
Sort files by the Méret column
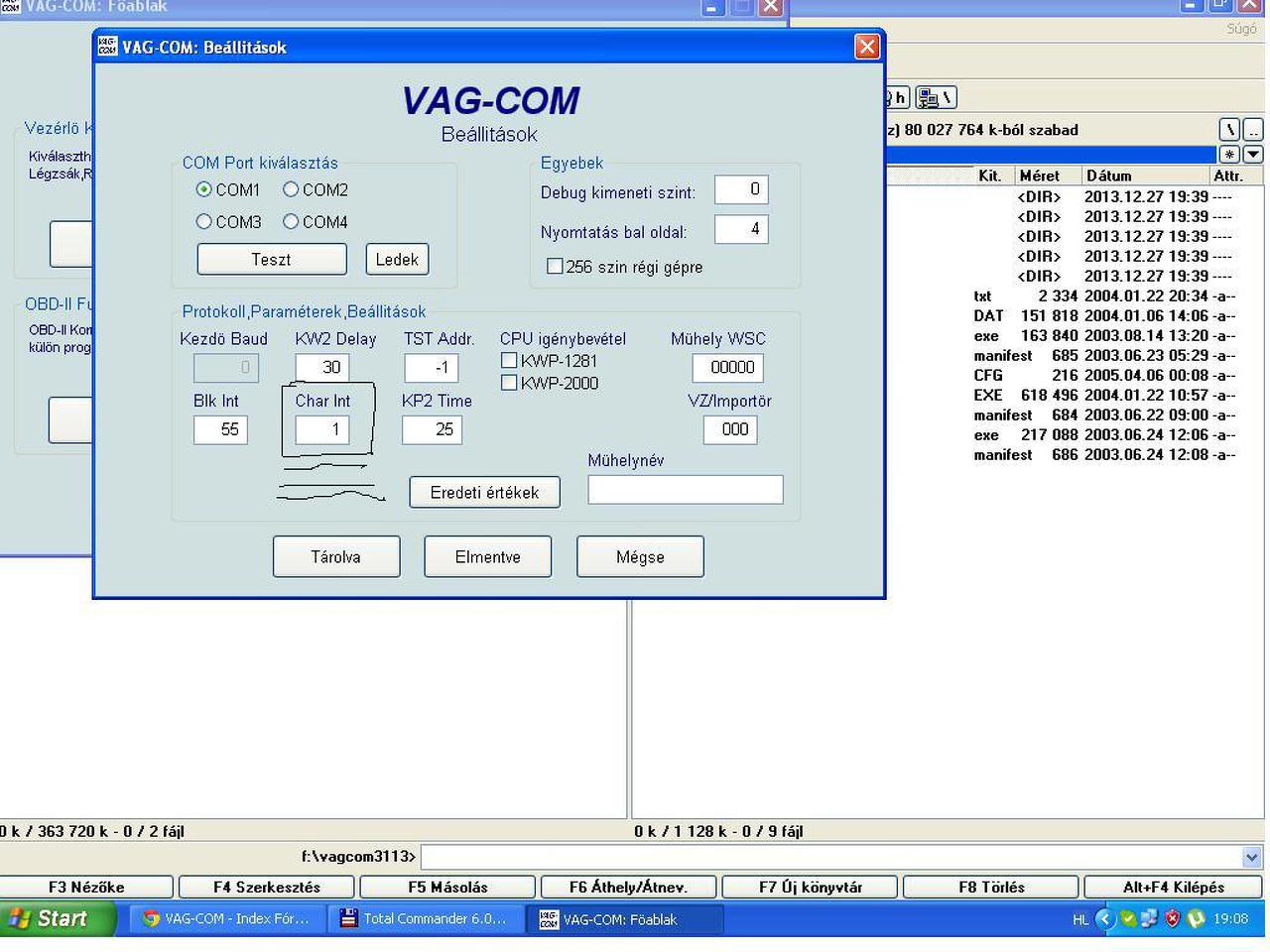[1048, 176]
